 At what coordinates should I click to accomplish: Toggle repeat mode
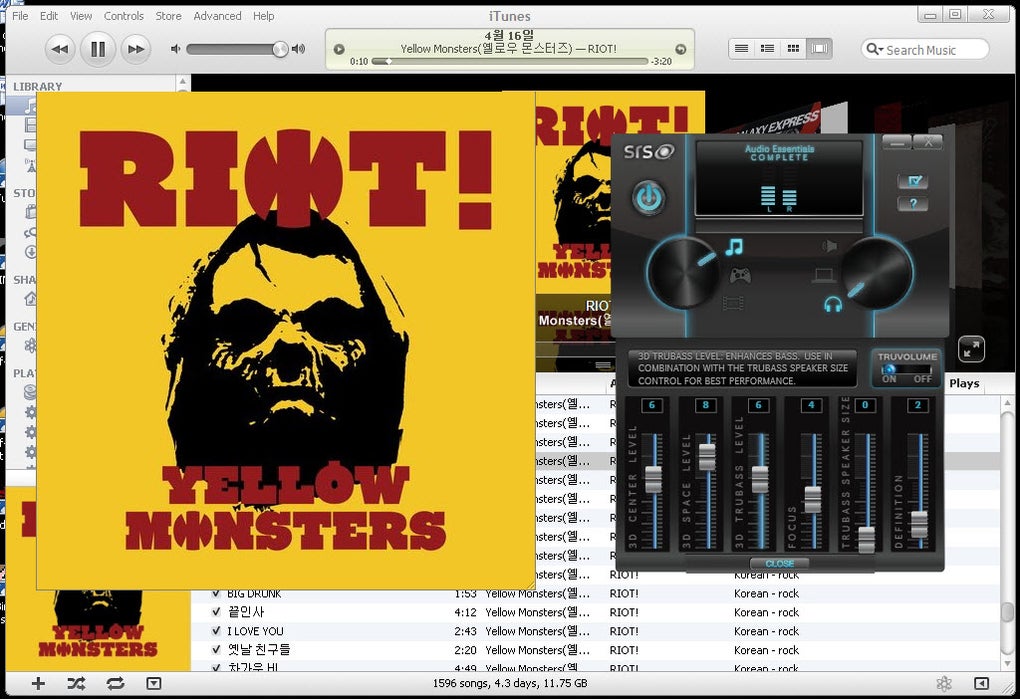click(x=115, y=683)
